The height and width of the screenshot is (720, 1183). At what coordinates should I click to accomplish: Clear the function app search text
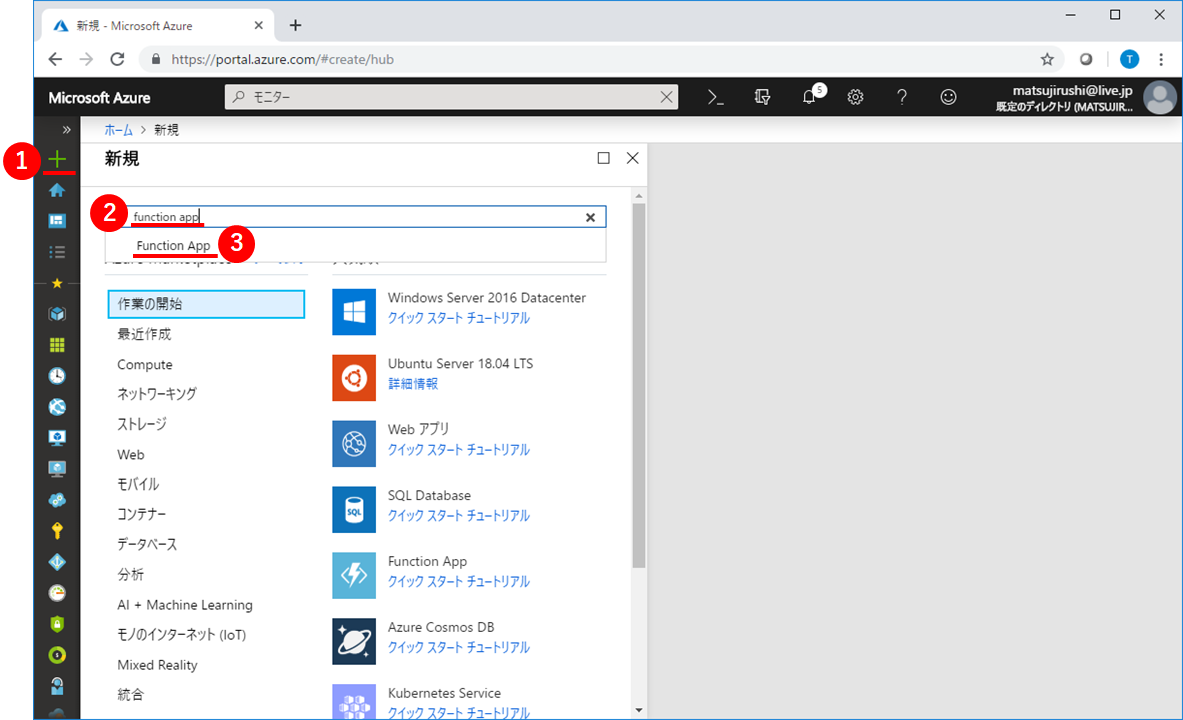click(590, 217)
